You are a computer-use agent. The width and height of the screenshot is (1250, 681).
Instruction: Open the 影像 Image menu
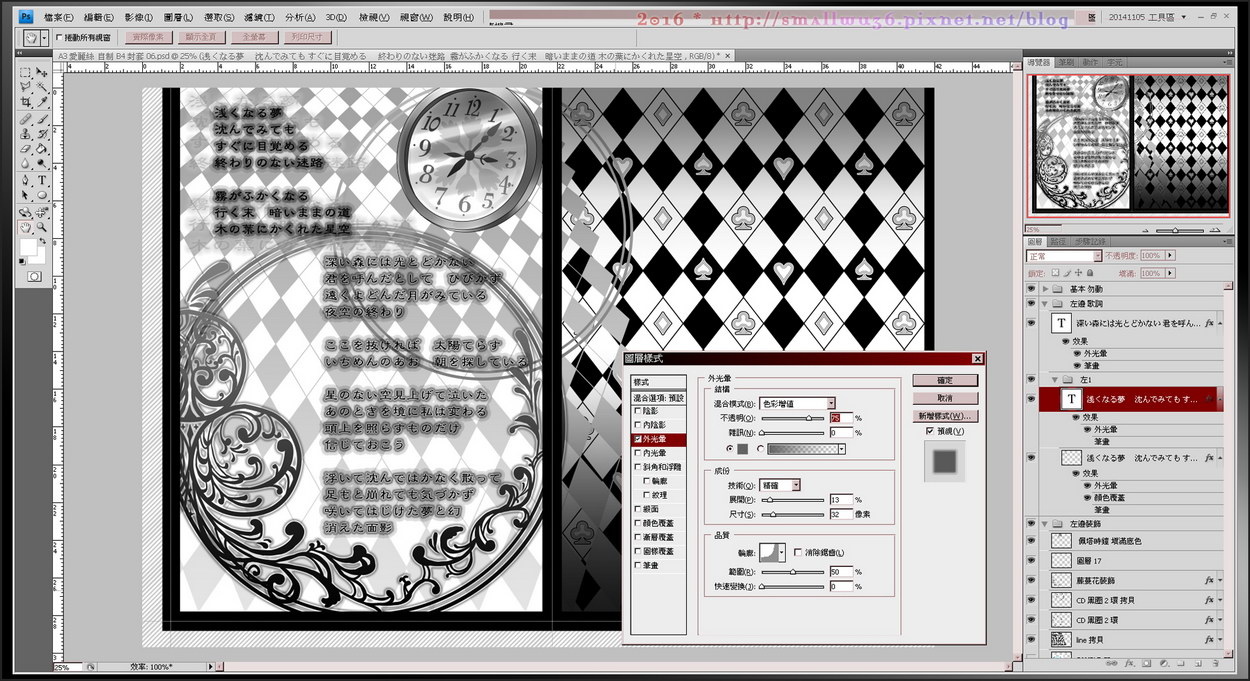coord(138,17)
